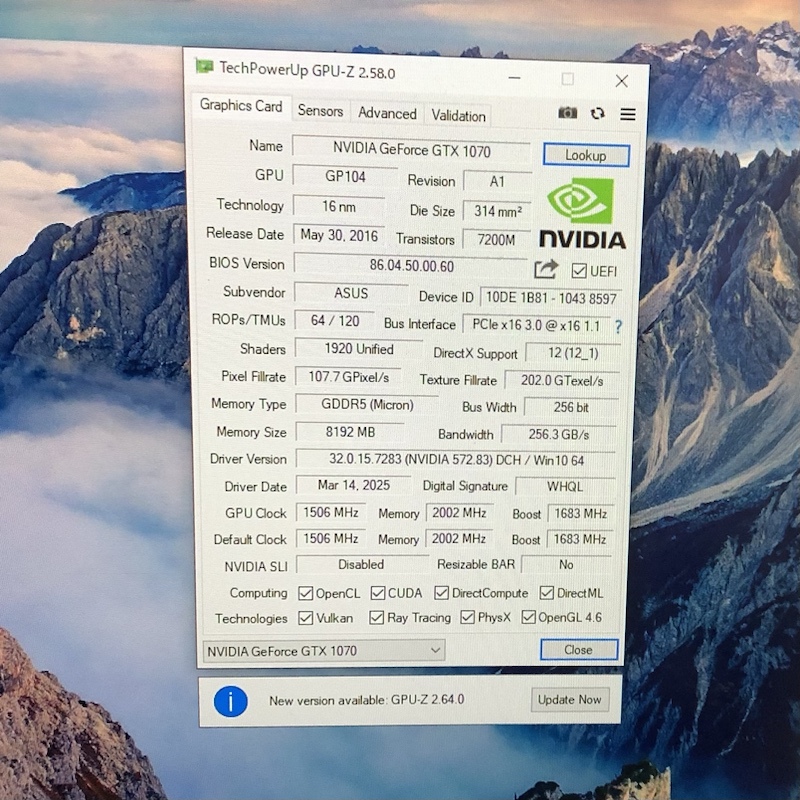Click the Bus Interface question mark icon

coord(618,327)
